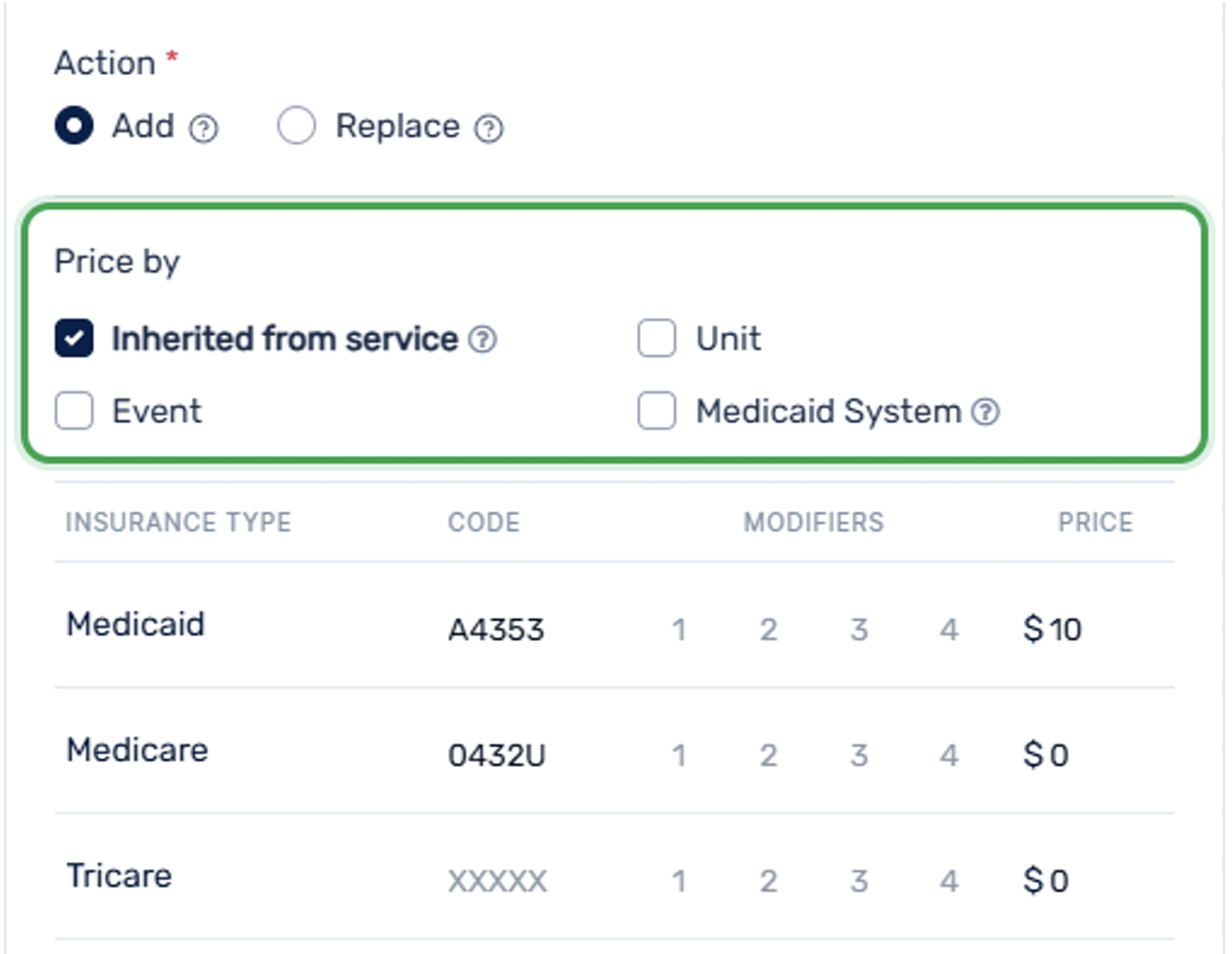Edit Medicare price $0
This screenshot has width=1232, height=954.
(x=1046, y=755)
